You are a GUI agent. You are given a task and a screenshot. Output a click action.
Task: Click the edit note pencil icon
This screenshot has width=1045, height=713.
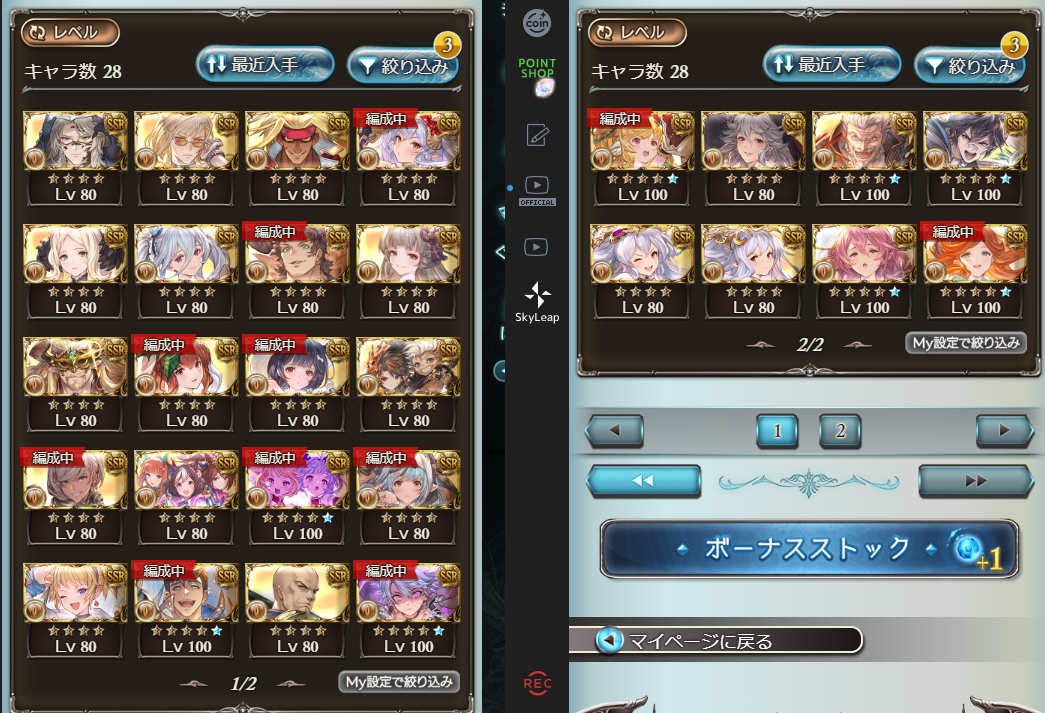click(x=537, y=135)
